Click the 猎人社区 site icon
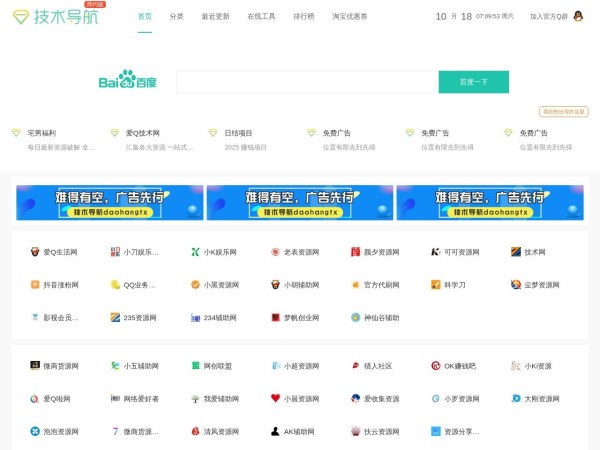The width and height of the screenshot is (600, 450). (x=355, y=366)
